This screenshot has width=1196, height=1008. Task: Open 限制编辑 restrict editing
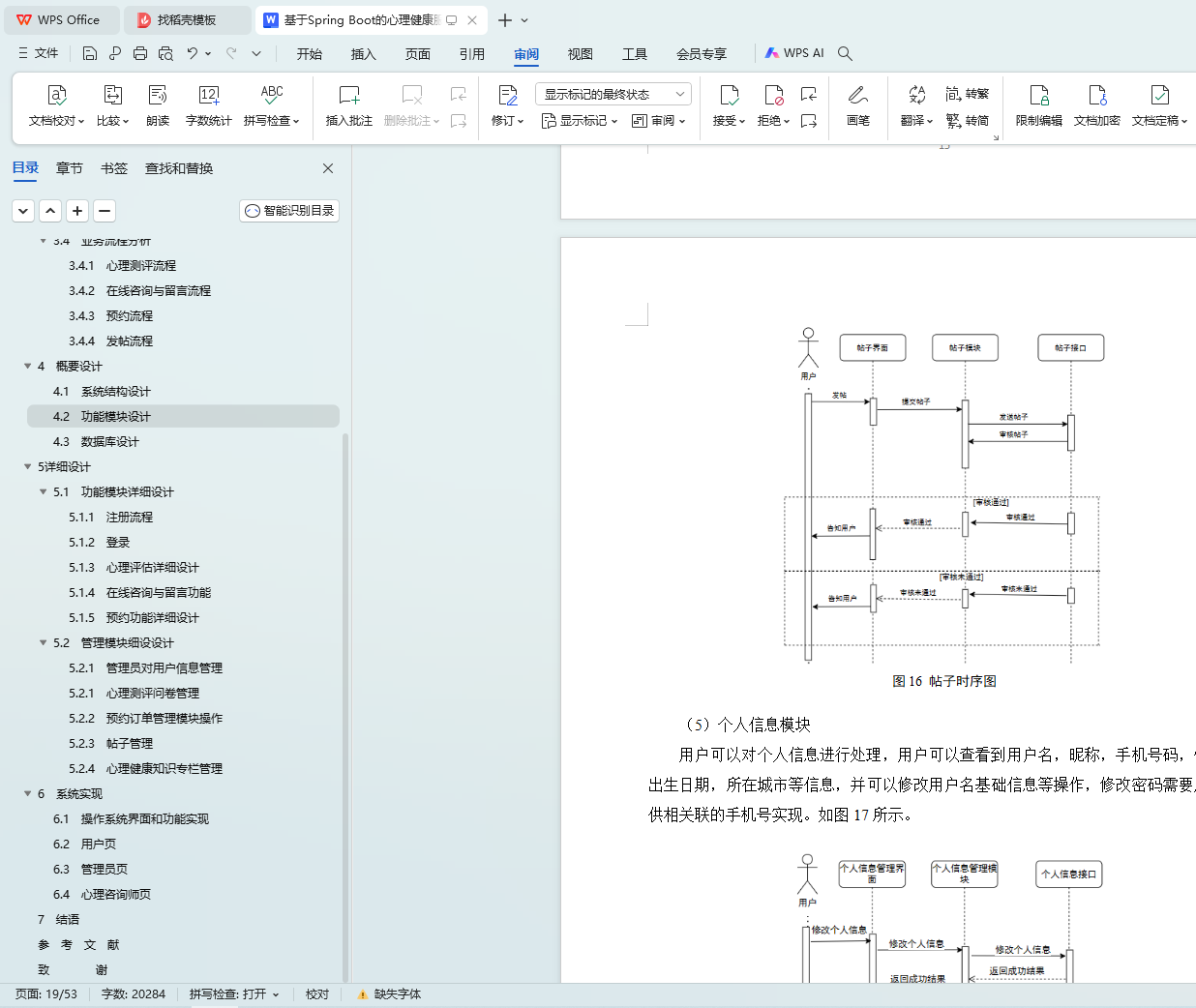[x=1039, y=106]
